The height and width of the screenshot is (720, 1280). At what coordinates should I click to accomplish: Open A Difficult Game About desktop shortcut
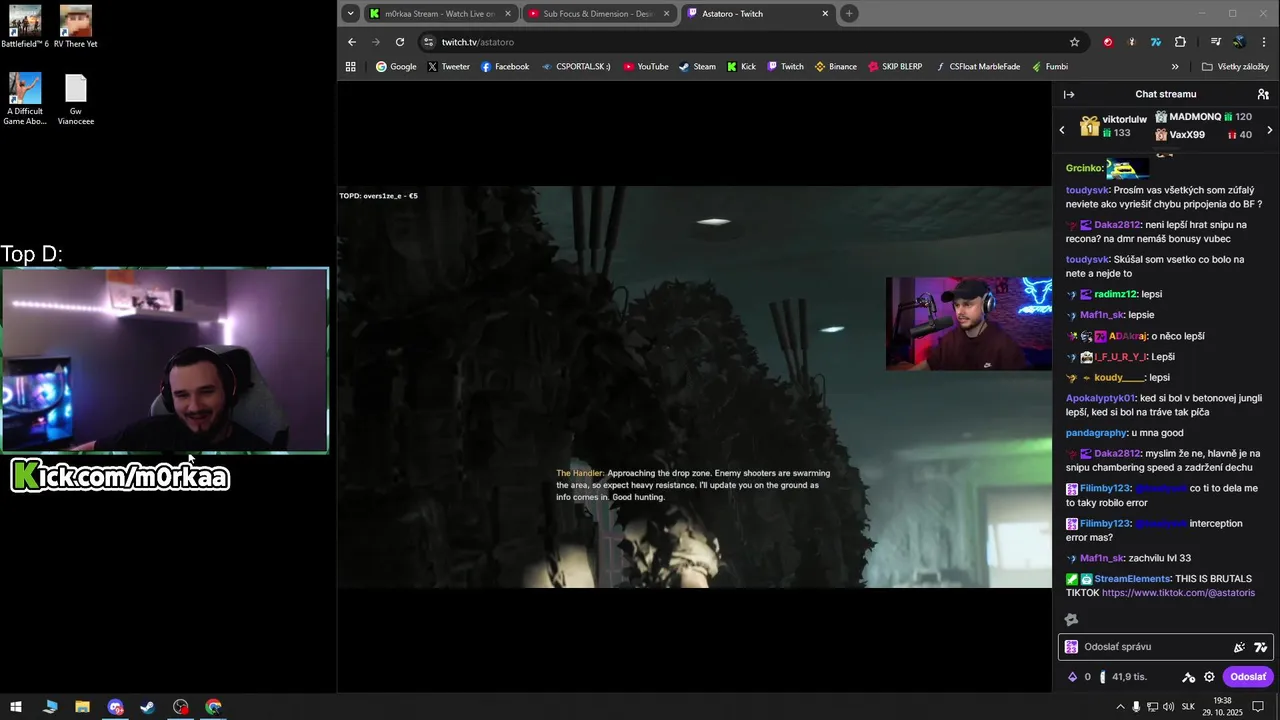tap(25, 100)
